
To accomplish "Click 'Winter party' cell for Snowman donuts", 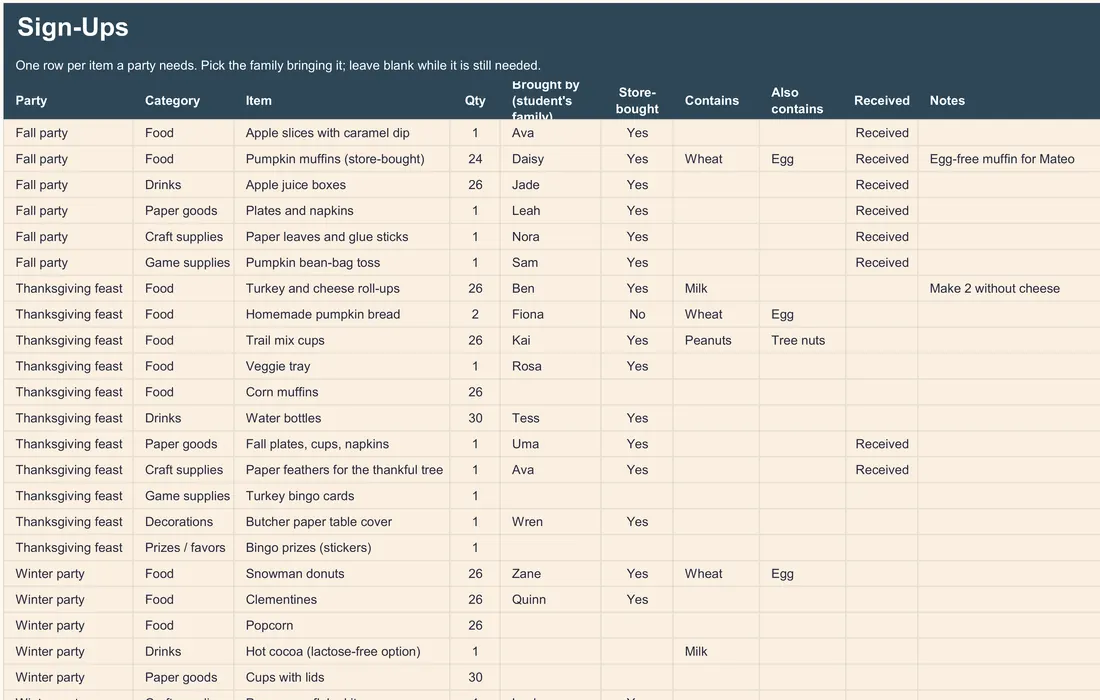I will coord(68,574).
